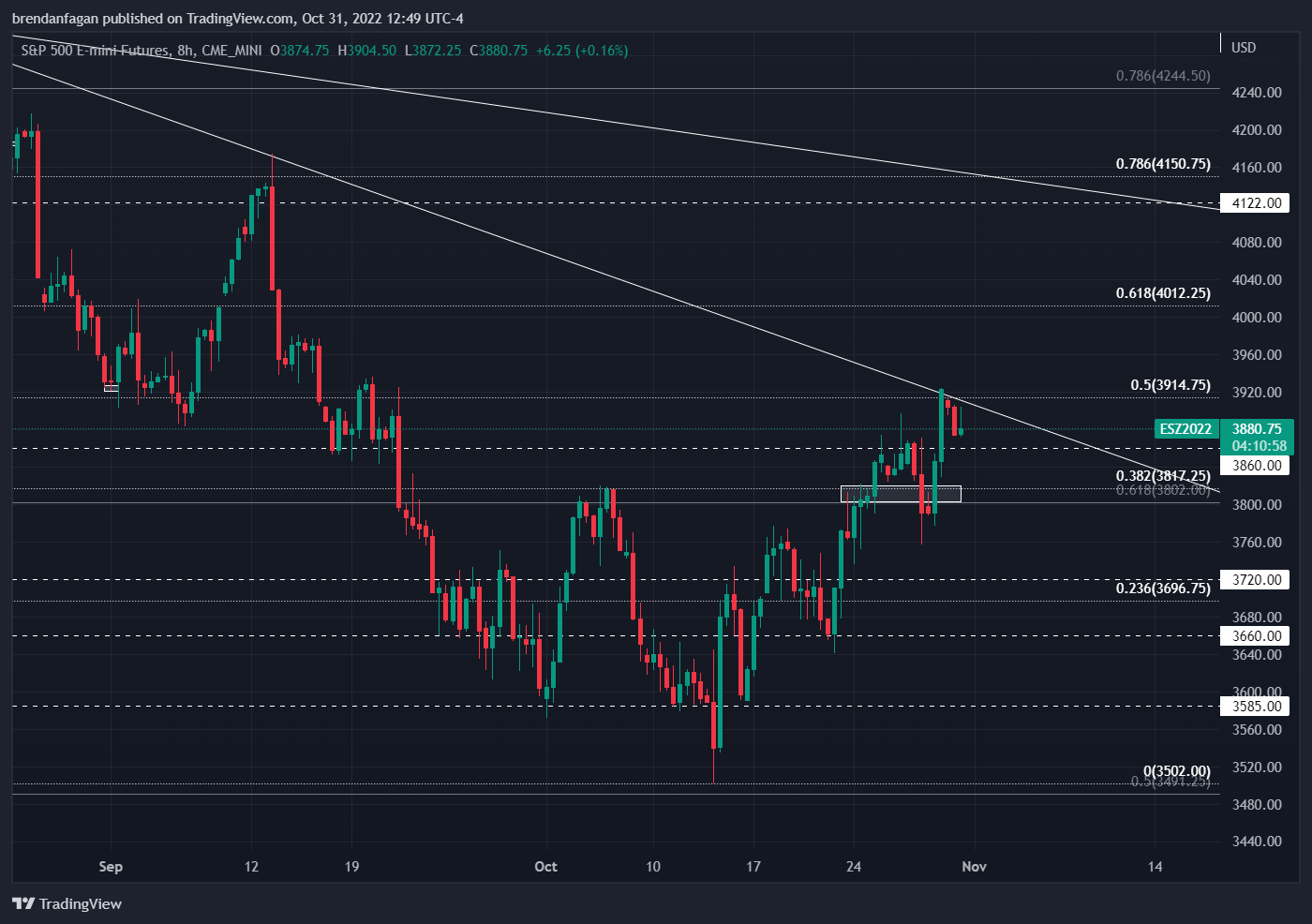This screenshot has height=924, width=1312.
Task: Click the 17 date marker on time axis
Action: 753,867
